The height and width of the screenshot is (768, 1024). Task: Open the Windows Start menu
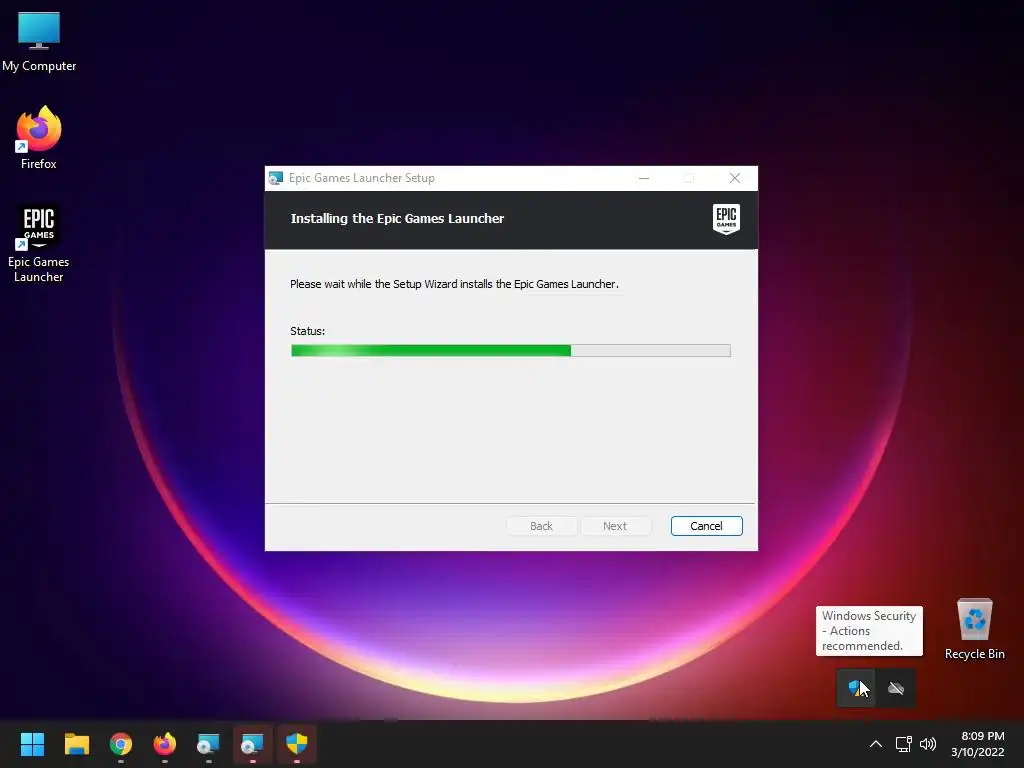(32, 744)
